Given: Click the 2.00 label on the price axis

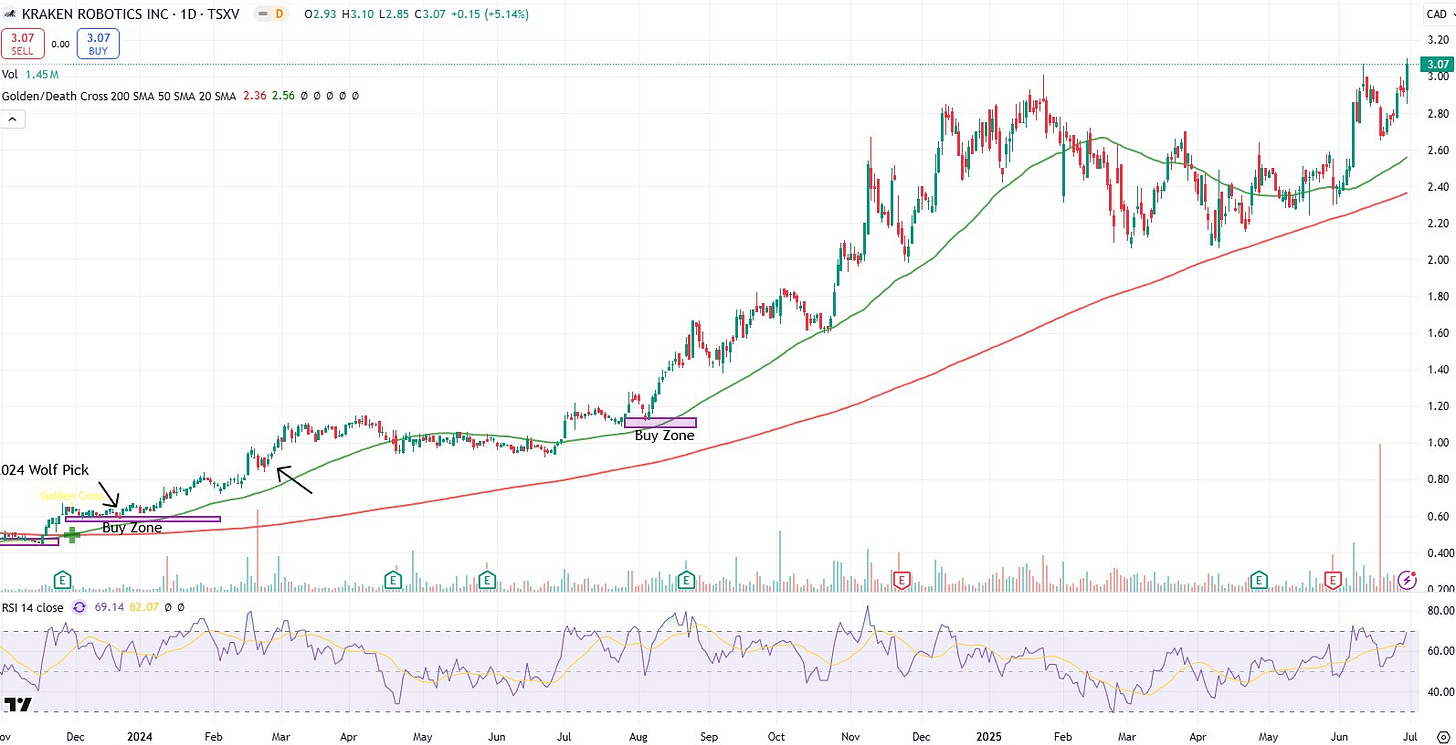Looking at the screenshot, I should [x=1440, y=260].
